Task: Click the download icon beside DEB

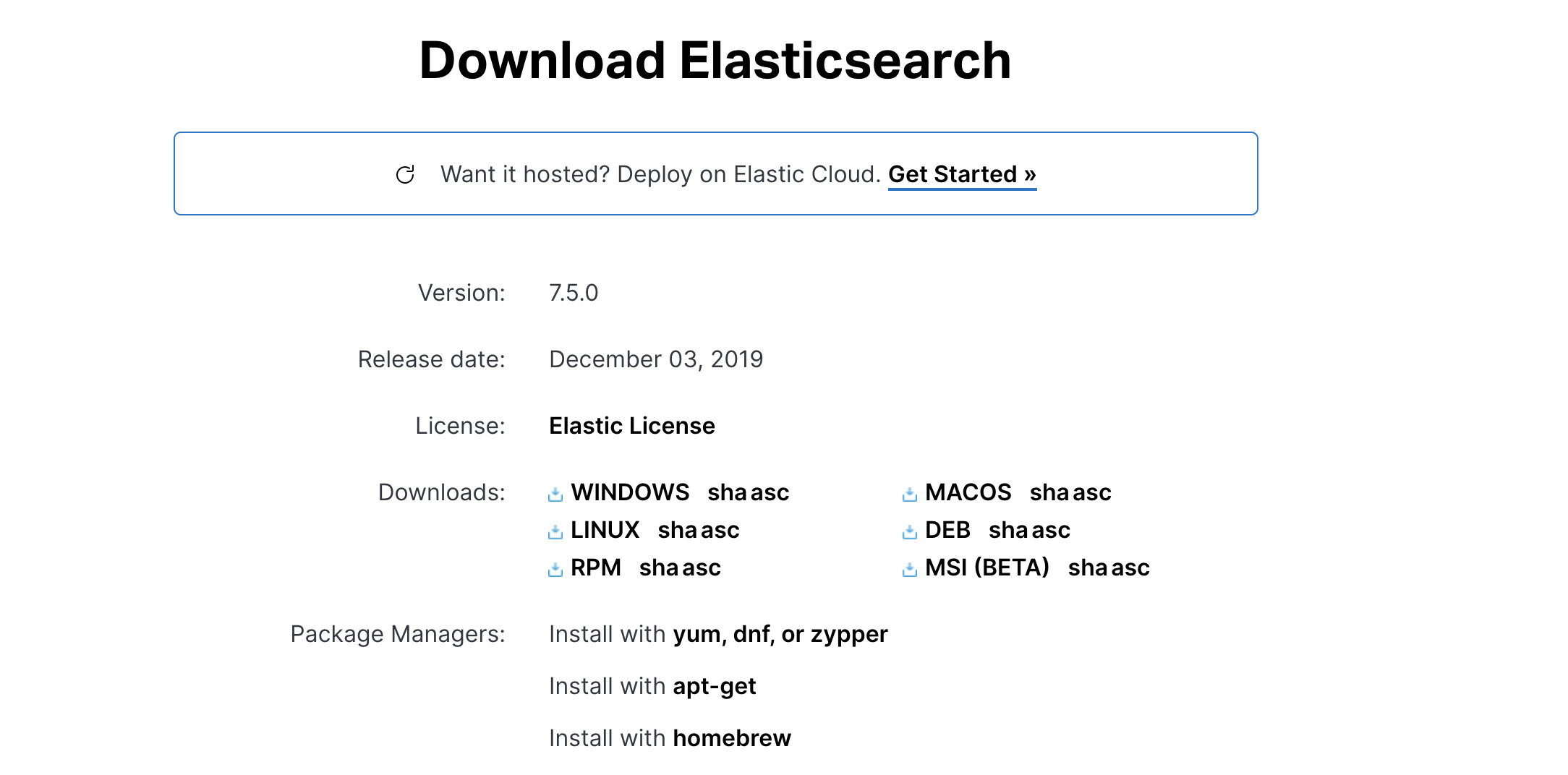Action: pos(910,532)
